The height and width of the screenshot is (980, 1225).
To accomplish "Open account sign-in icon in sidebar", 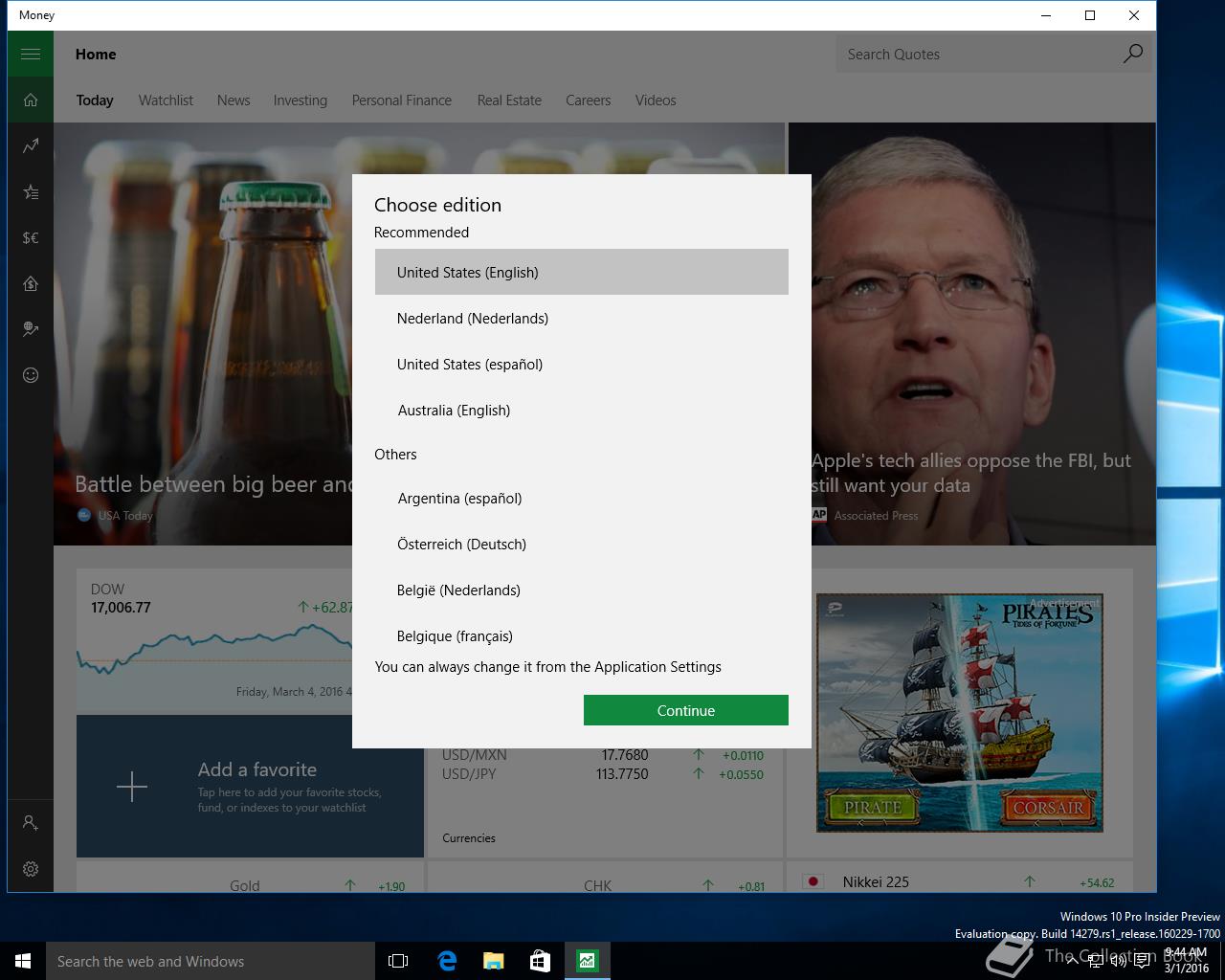I will point(31,823).
